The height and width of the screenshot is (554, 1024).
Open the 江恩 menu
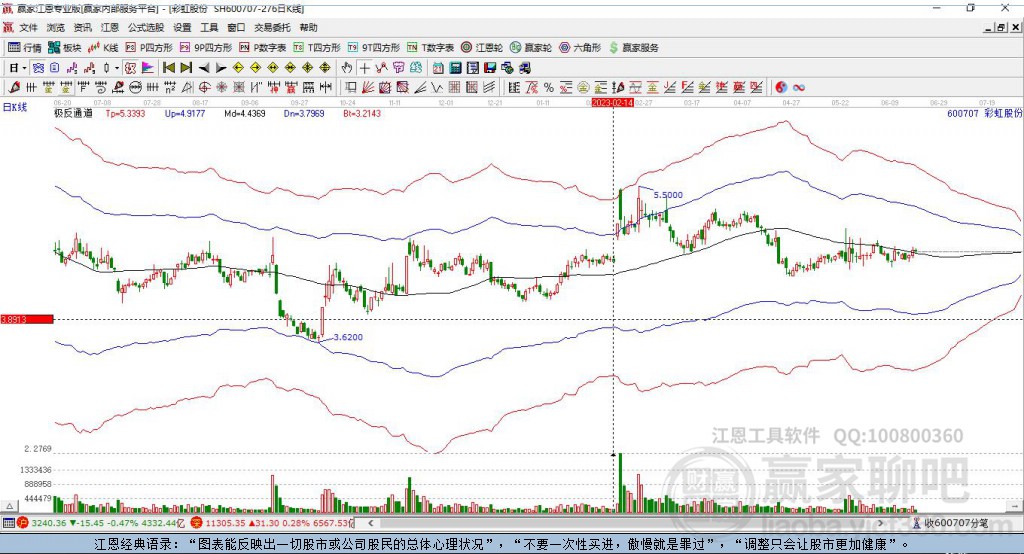pyautogui.click(x=110, y=27)
